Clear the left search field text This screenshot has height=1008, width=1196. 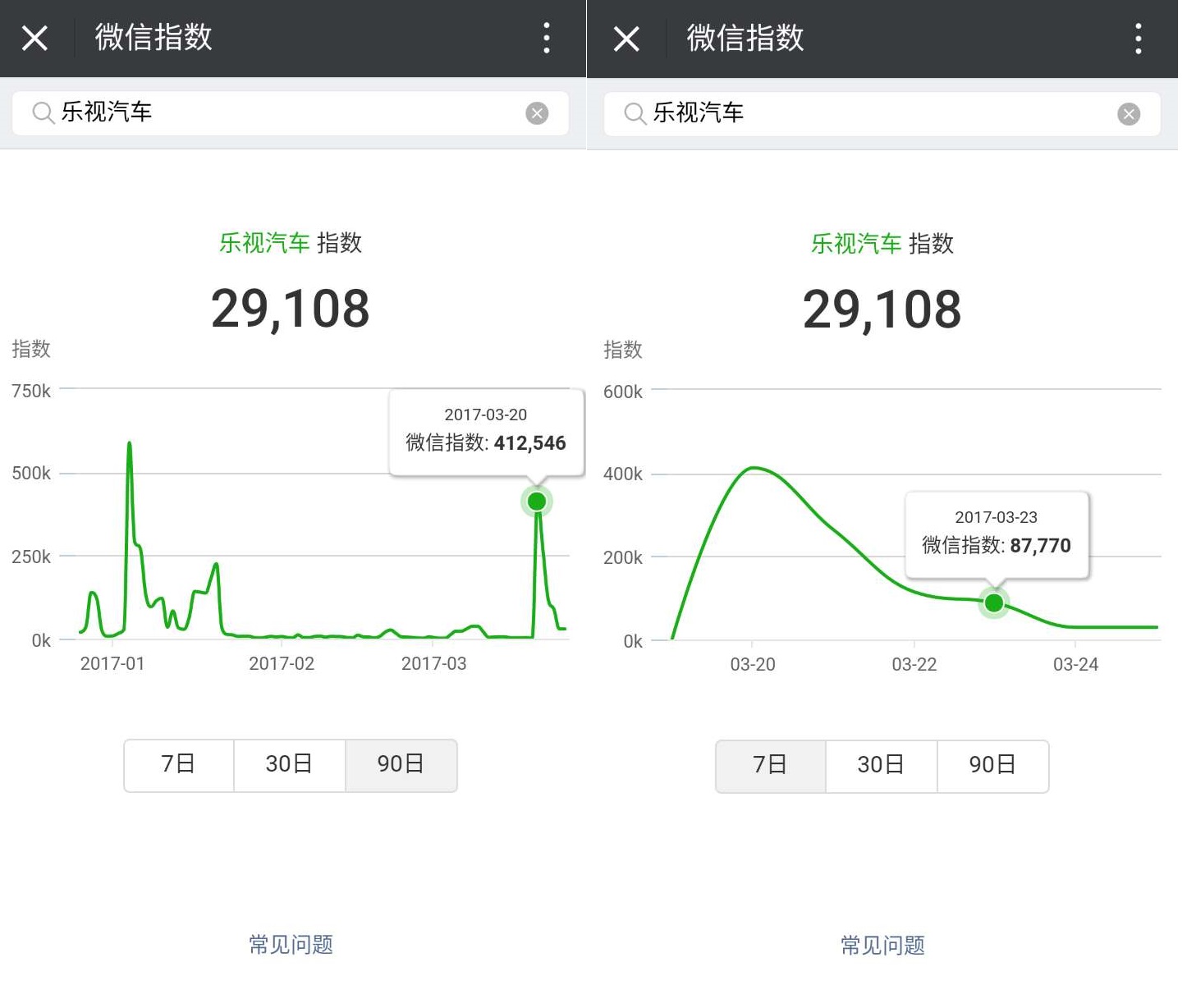[x=537, y=113]
